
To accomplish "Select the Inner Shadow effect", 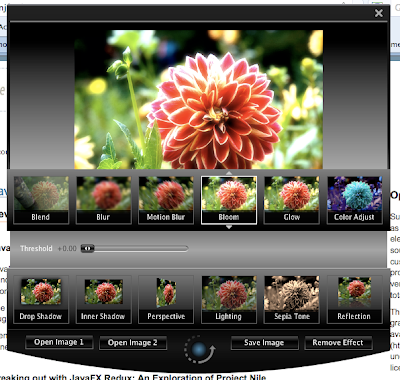I will coord(104,299).
